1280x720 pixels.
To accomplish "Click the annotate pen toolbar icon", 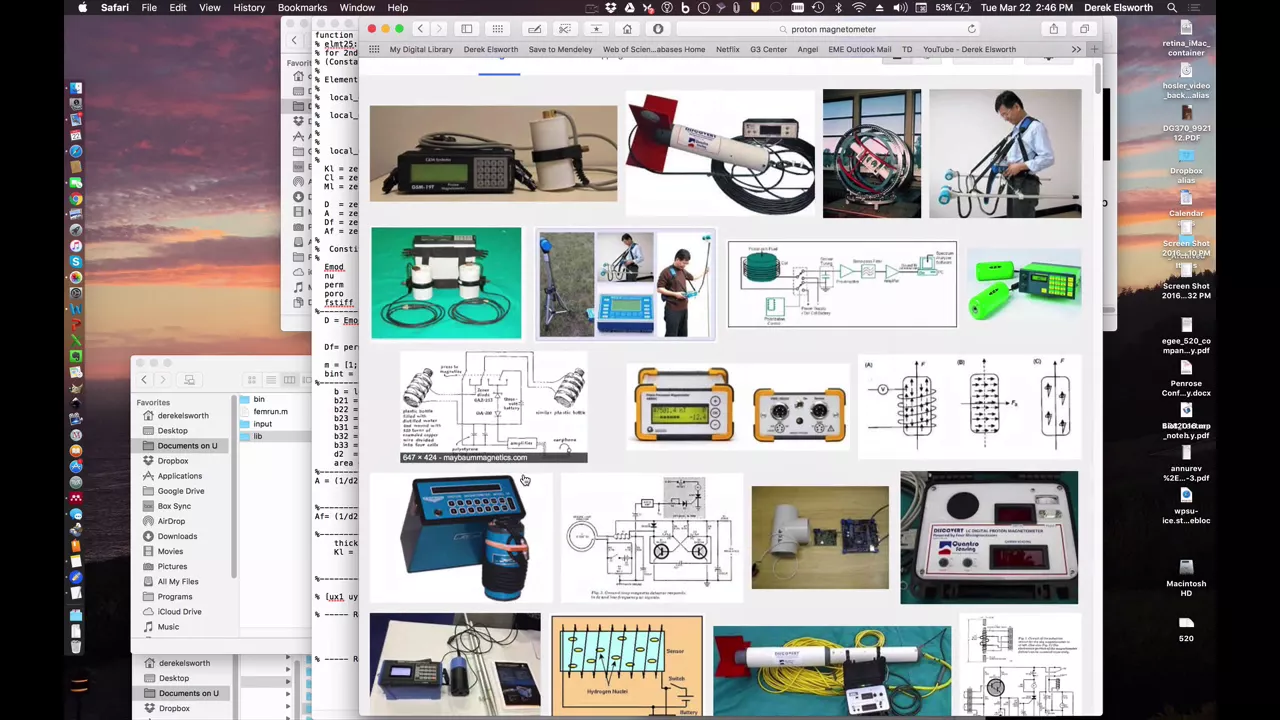I will point(535,29).
